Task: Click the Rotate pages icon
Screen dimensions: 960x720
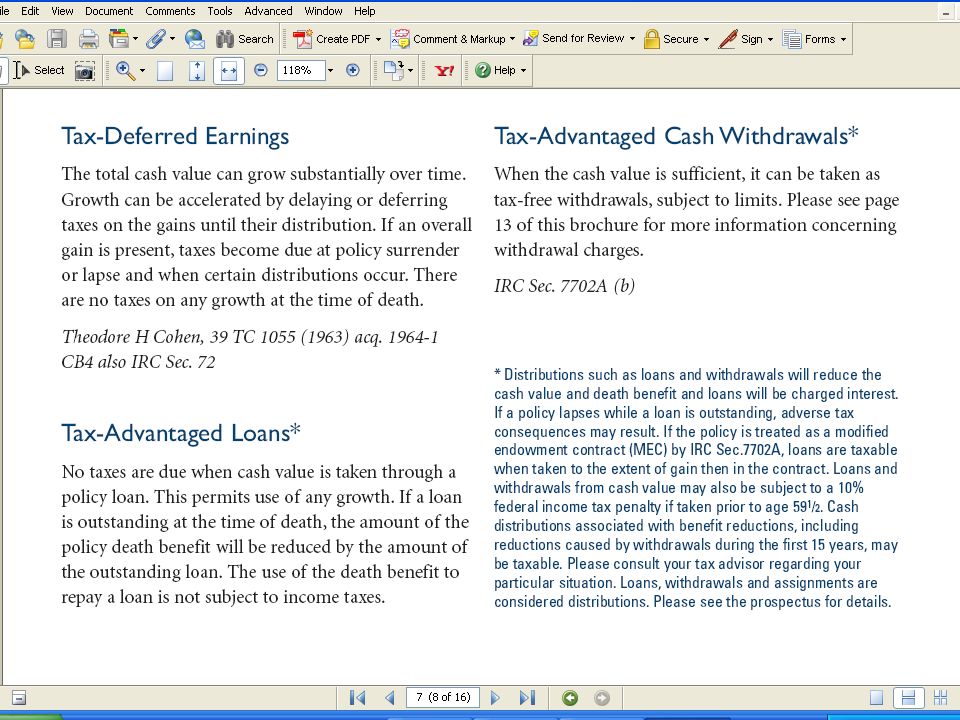Action: click(394, 70)
